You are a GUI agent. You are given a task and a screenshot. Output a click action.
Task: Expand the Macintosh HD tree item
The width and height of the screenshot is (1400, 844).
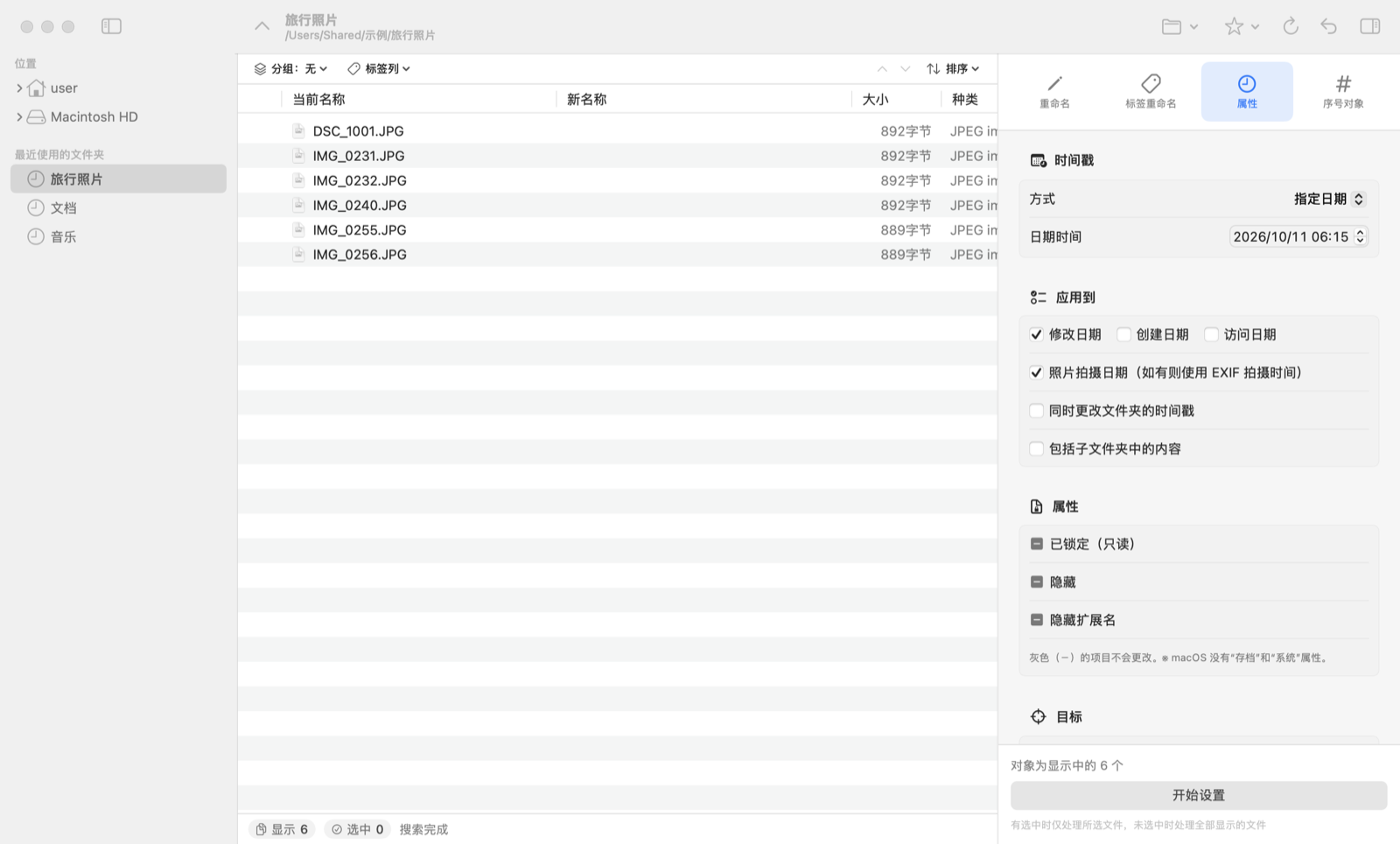tap(19, 116)
